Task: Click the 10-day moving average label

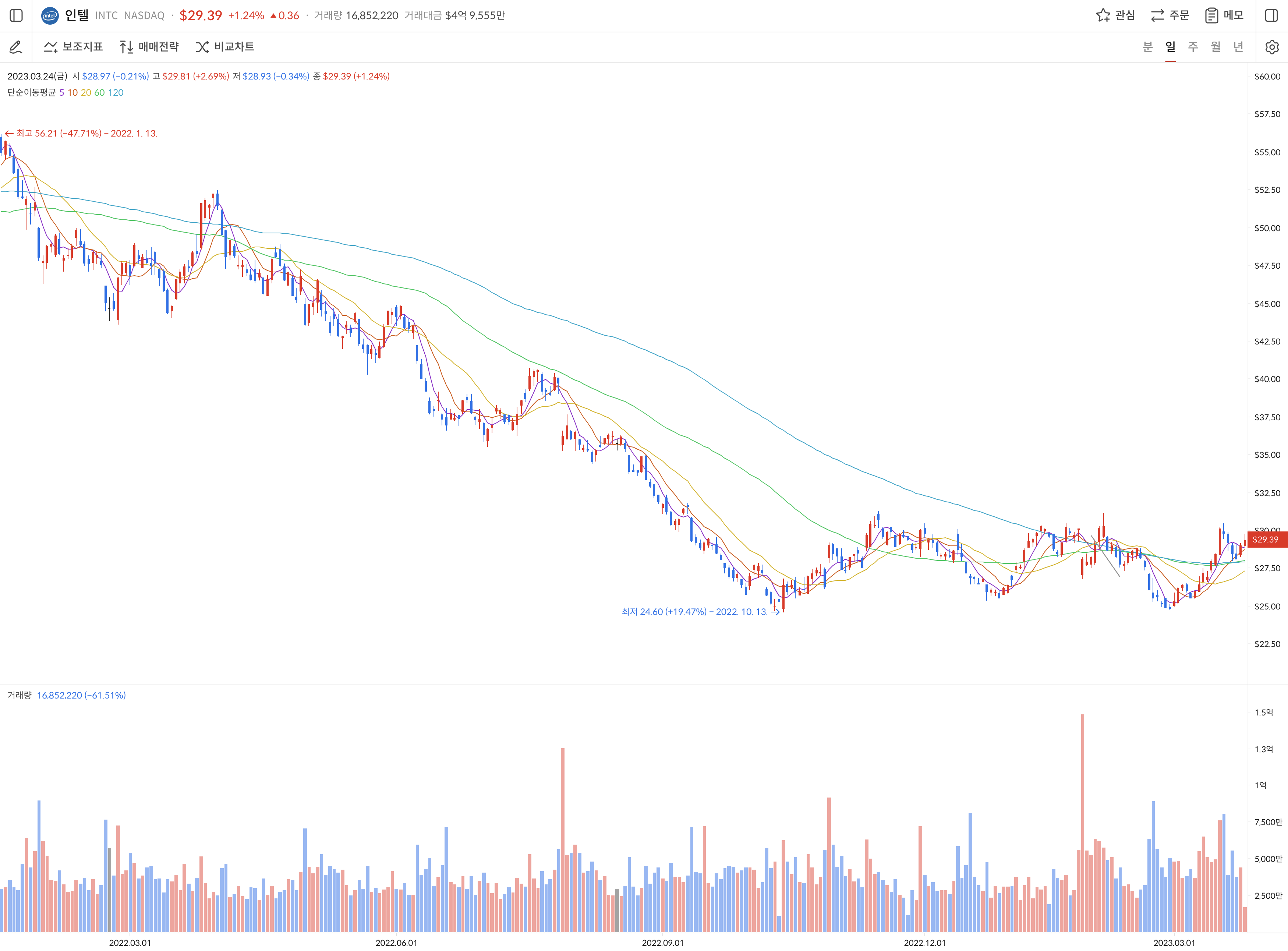Action: coord(72,93)
